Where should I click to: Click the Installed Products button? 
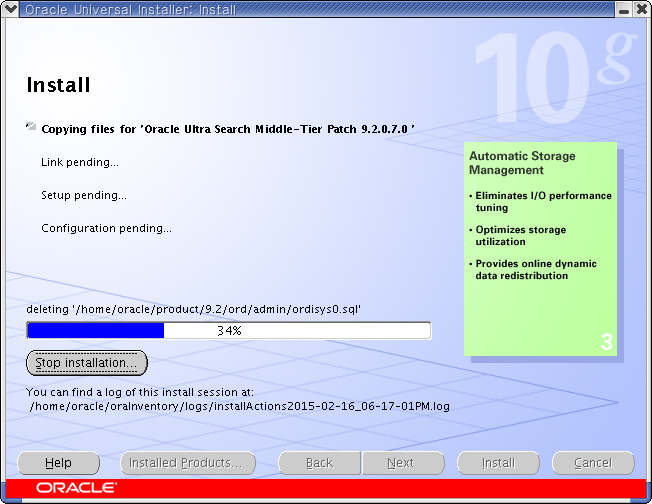coord(188,463)
